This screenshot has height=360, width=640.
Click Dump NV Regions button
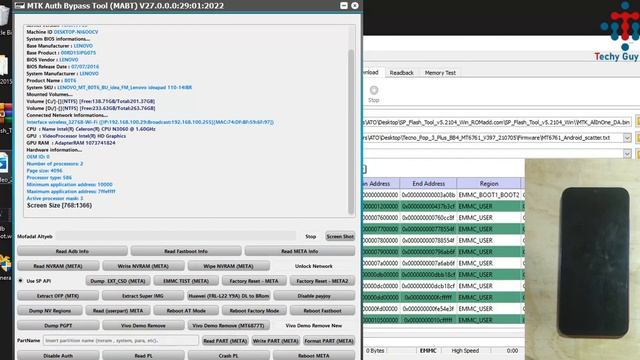coord(50,311)
